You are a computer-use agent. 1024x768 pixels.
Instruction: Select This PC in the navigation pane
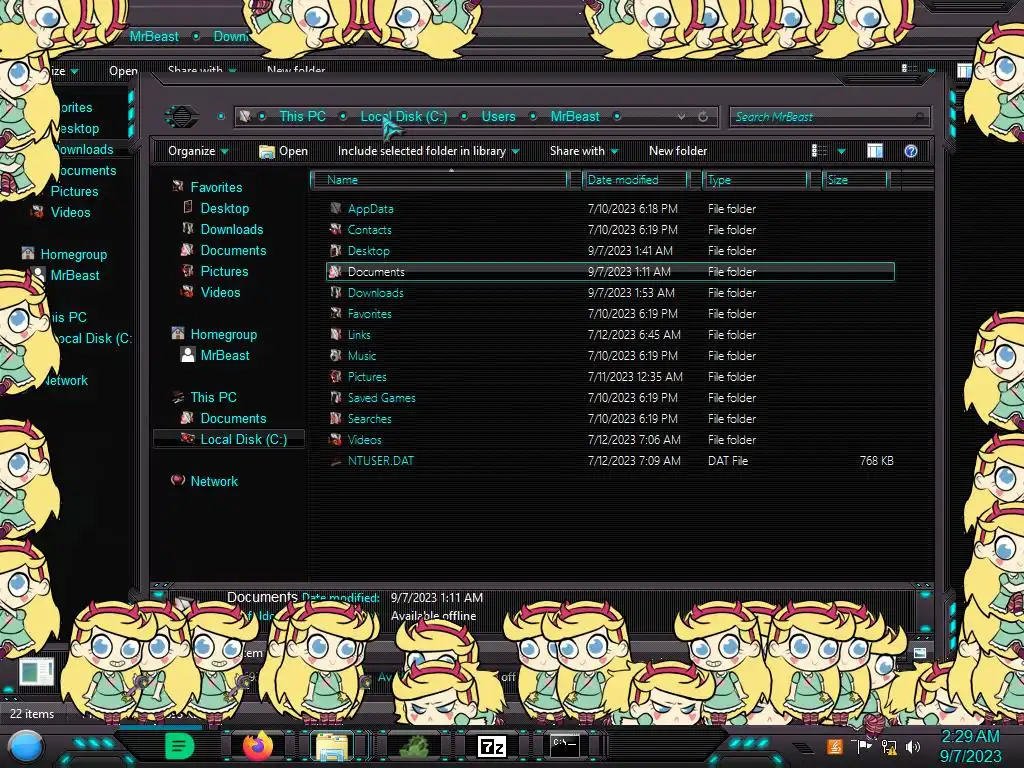(x=214, y=397)
